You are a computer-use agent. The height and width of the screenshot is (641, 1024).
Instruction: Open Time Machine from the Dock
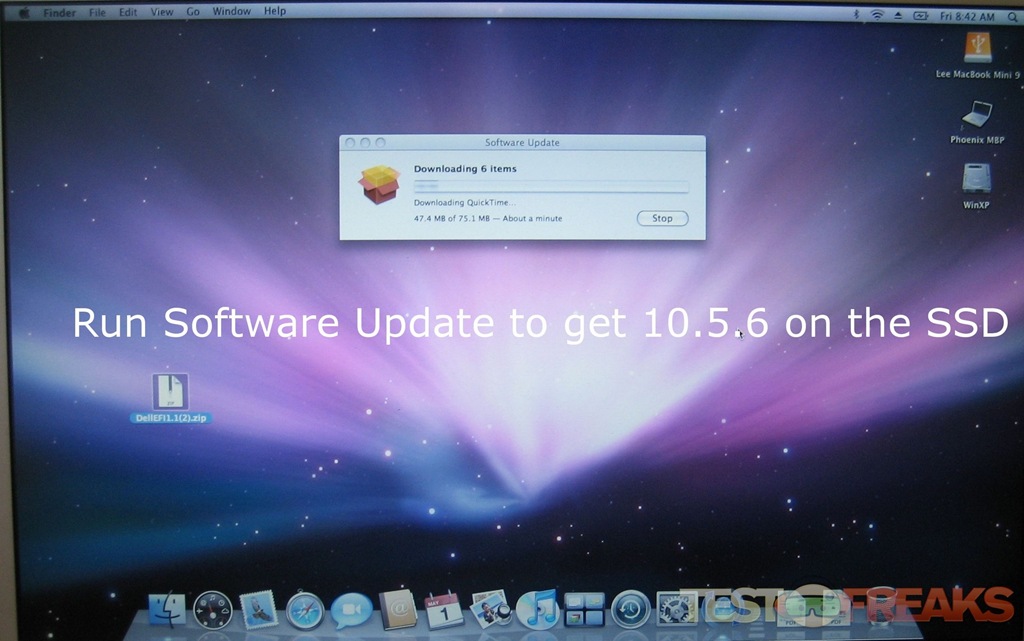(x=630, y=608)
